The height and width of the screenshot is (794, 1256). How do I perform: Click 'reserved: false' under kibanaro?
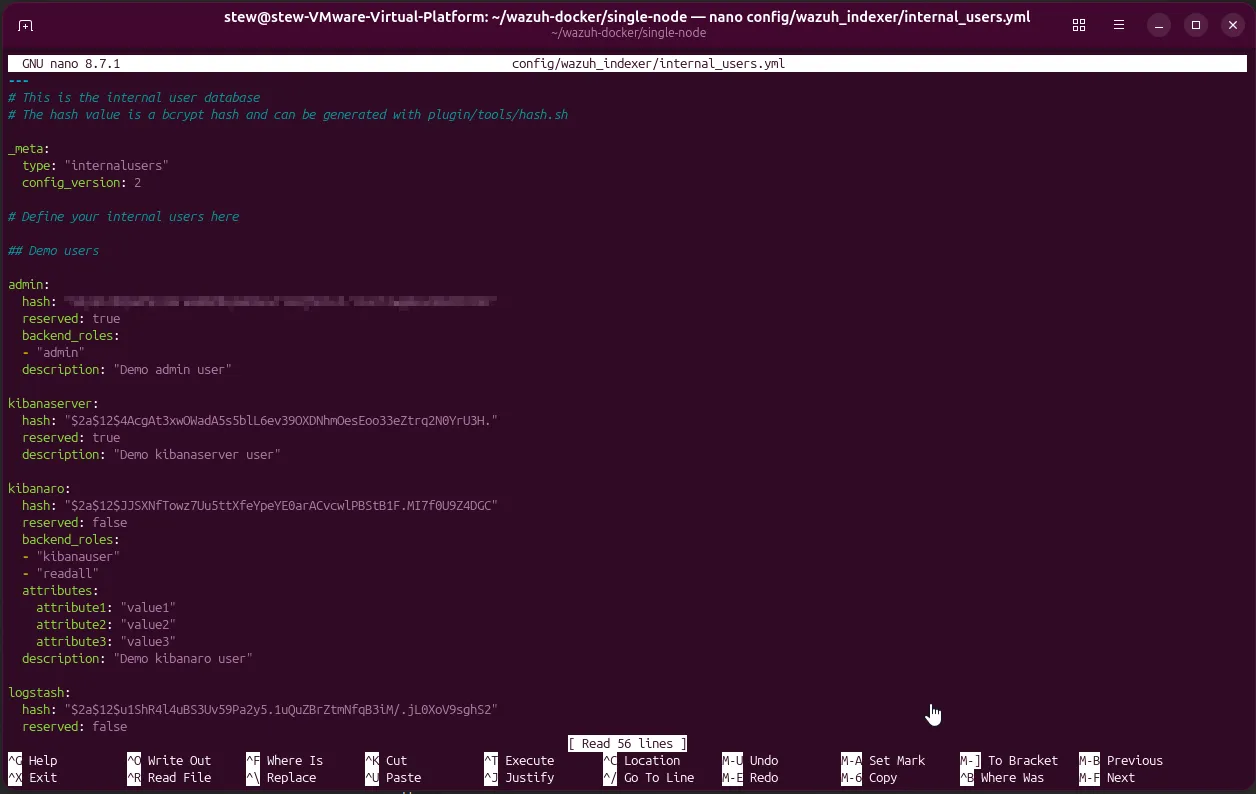[75, 523]
